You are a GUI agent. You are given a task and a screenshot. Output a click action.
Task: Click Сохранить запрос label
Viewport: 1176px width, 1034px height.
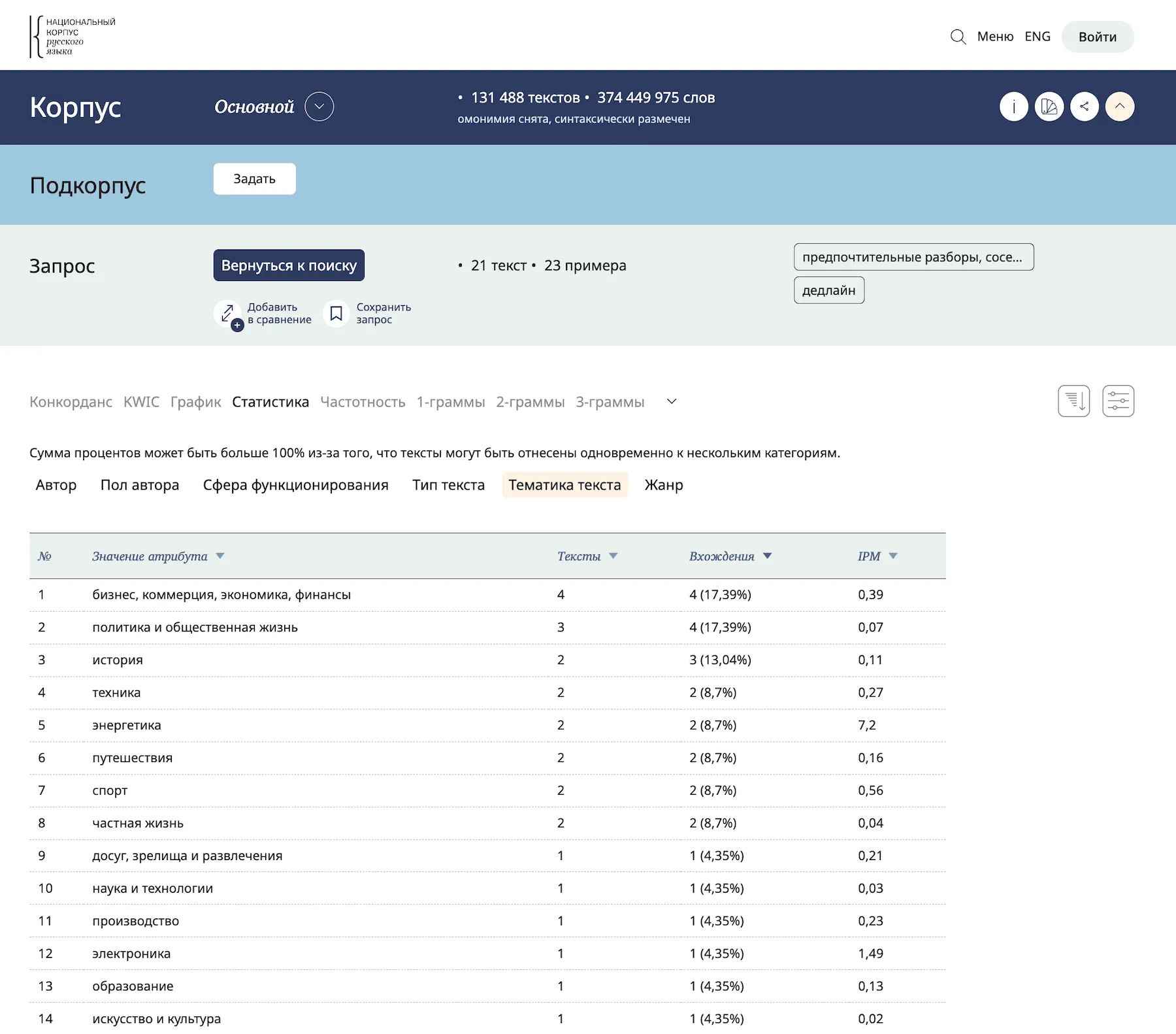pyautogui.click(x=384, y=314)
